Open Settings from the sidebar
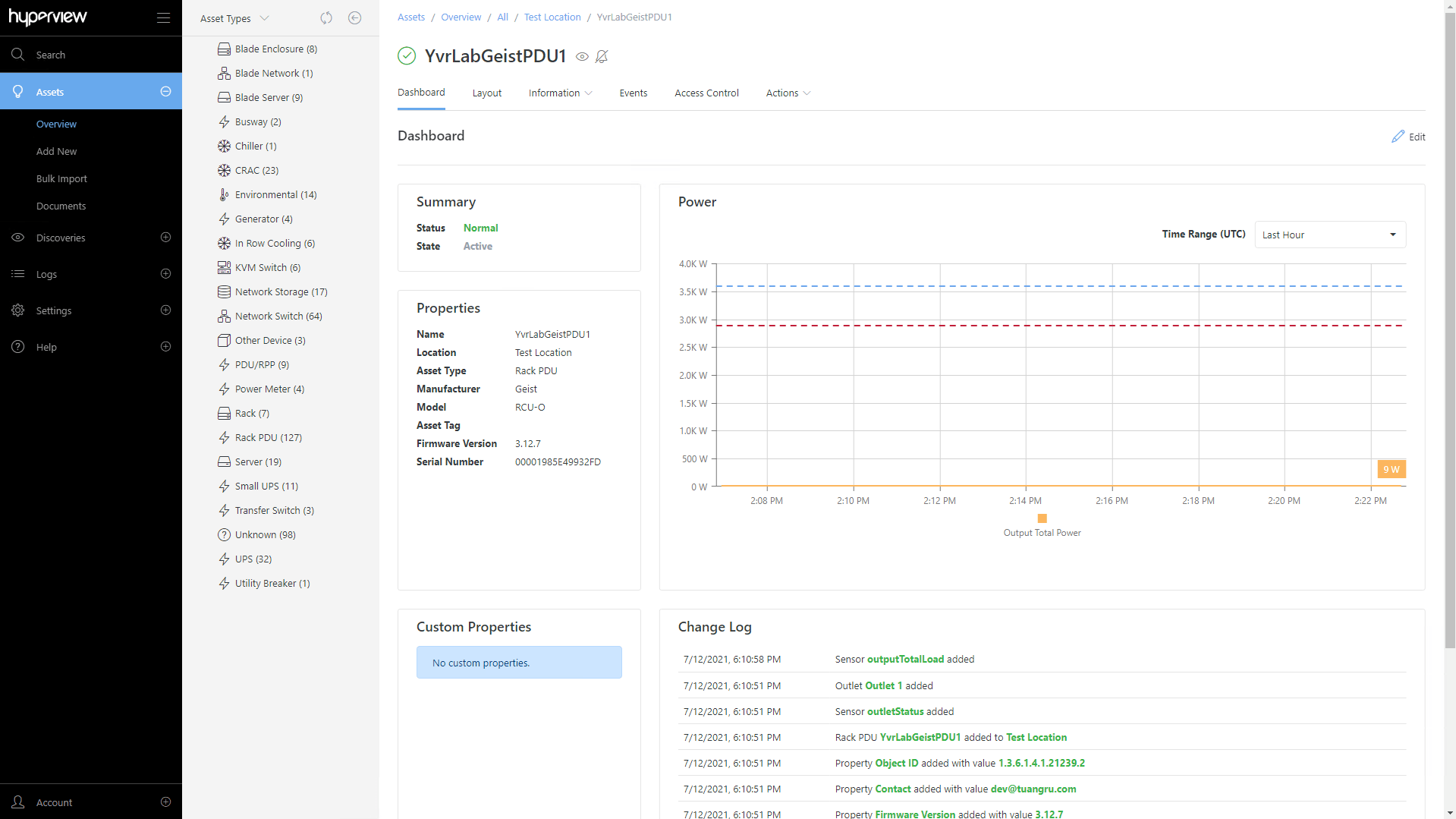1456x819 pixels. [53, 310]
